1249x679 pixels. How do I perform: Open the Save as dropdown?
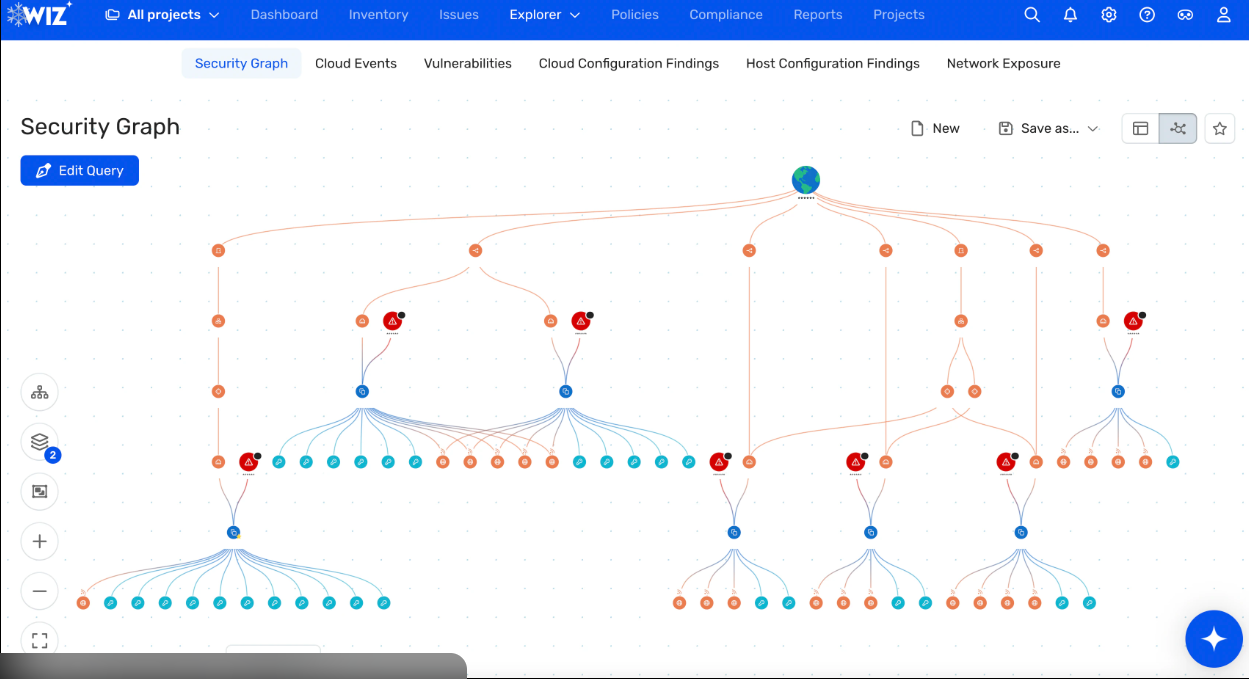[x=1048, y=128]
